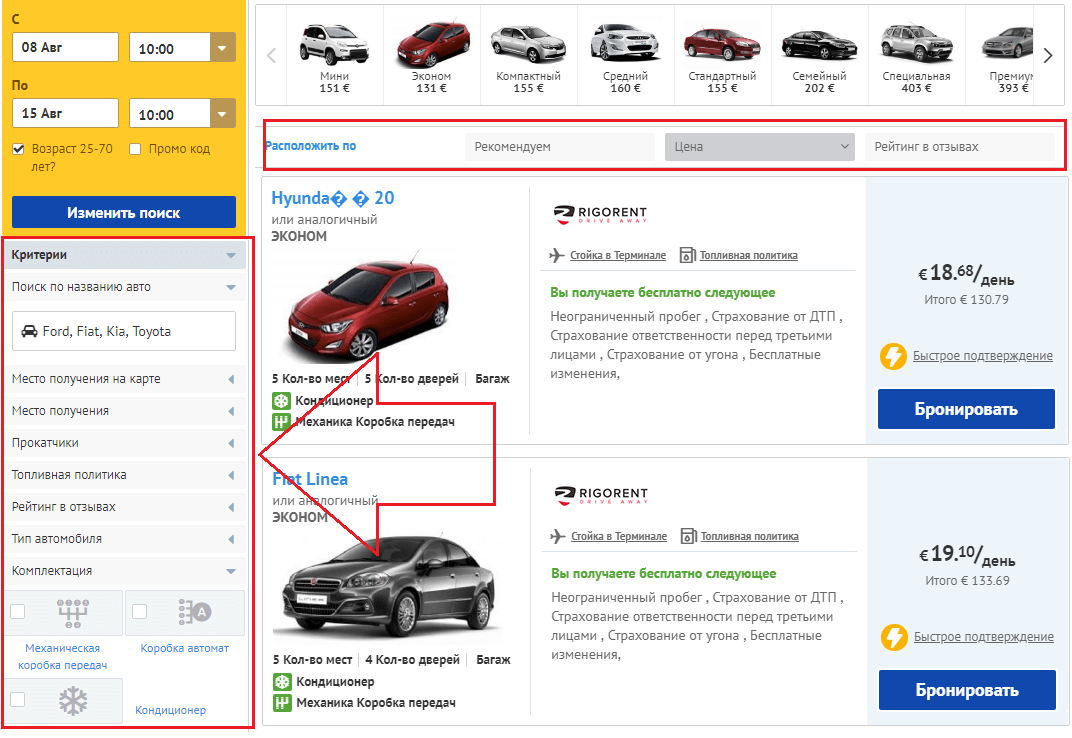
Task: Open pickup time 10:00 dropdown
Action: 222,47
